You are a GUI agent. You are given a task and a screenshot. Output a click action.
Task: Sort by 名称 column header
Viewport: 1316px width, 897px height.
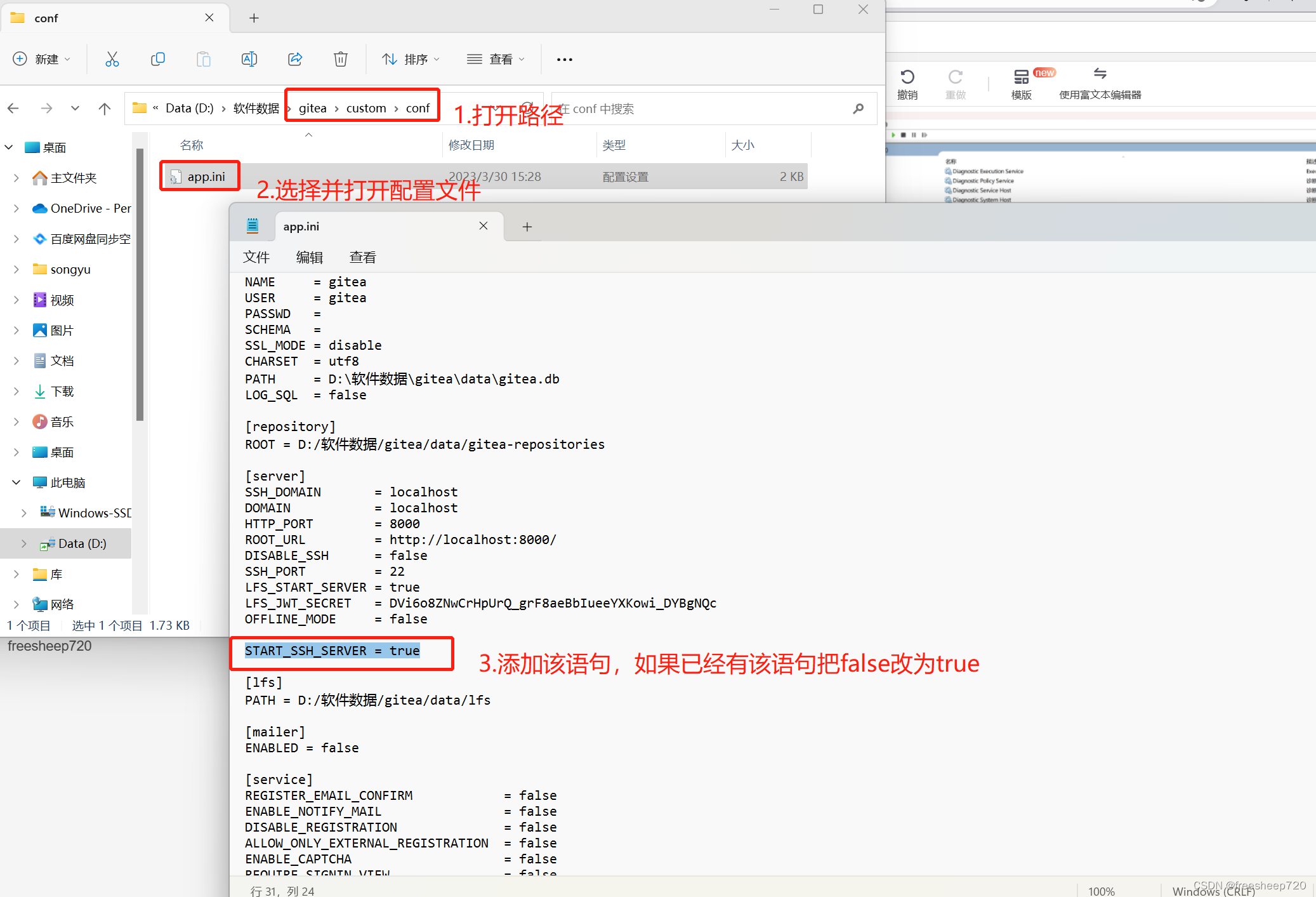192,145
